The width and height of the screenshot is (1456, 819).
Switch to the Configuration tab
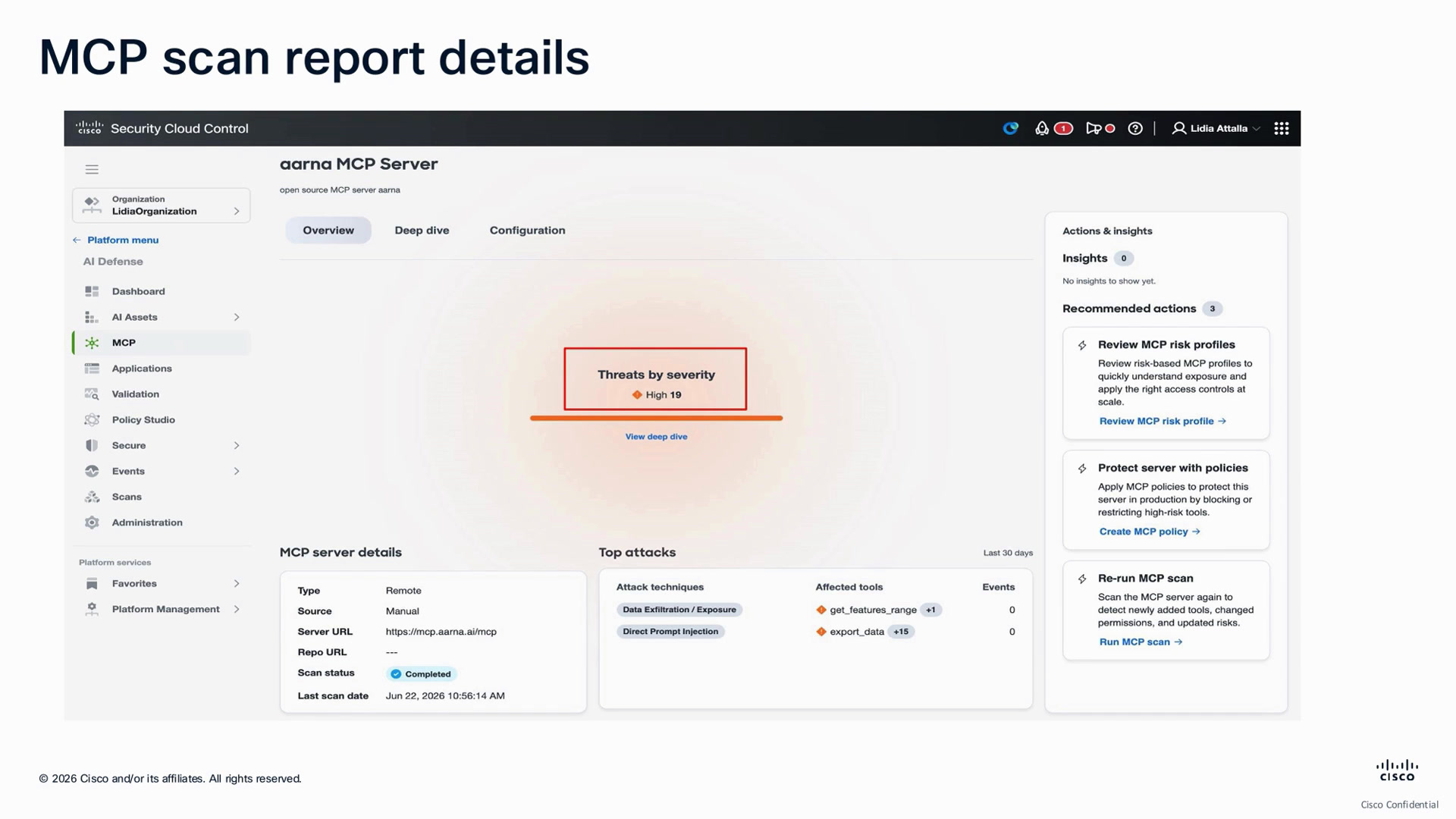pos(527,231)
